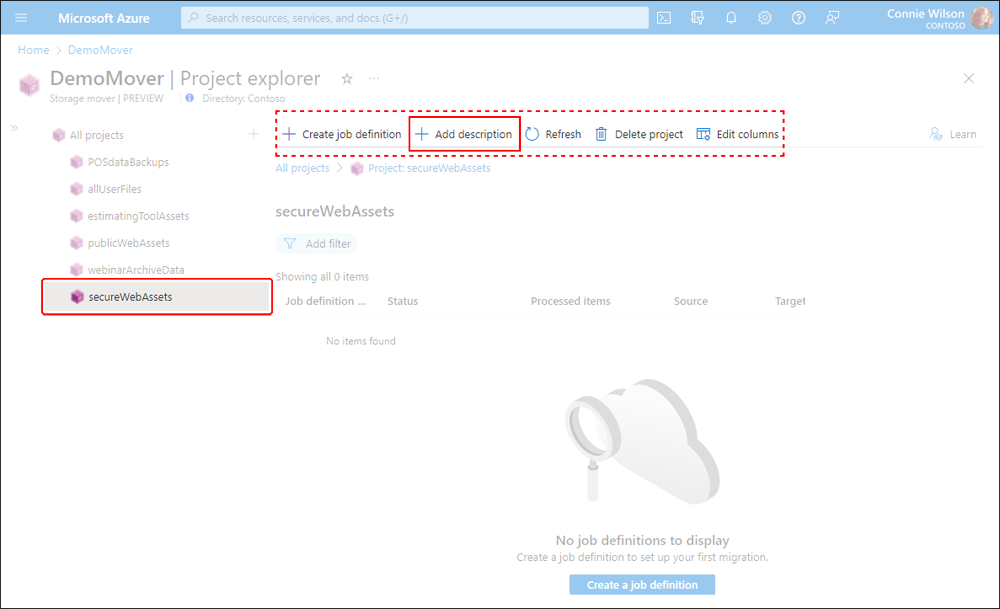Click the DemoMover storage mover icon by the title
The image size is (1000, 609).
coord(29,85)
